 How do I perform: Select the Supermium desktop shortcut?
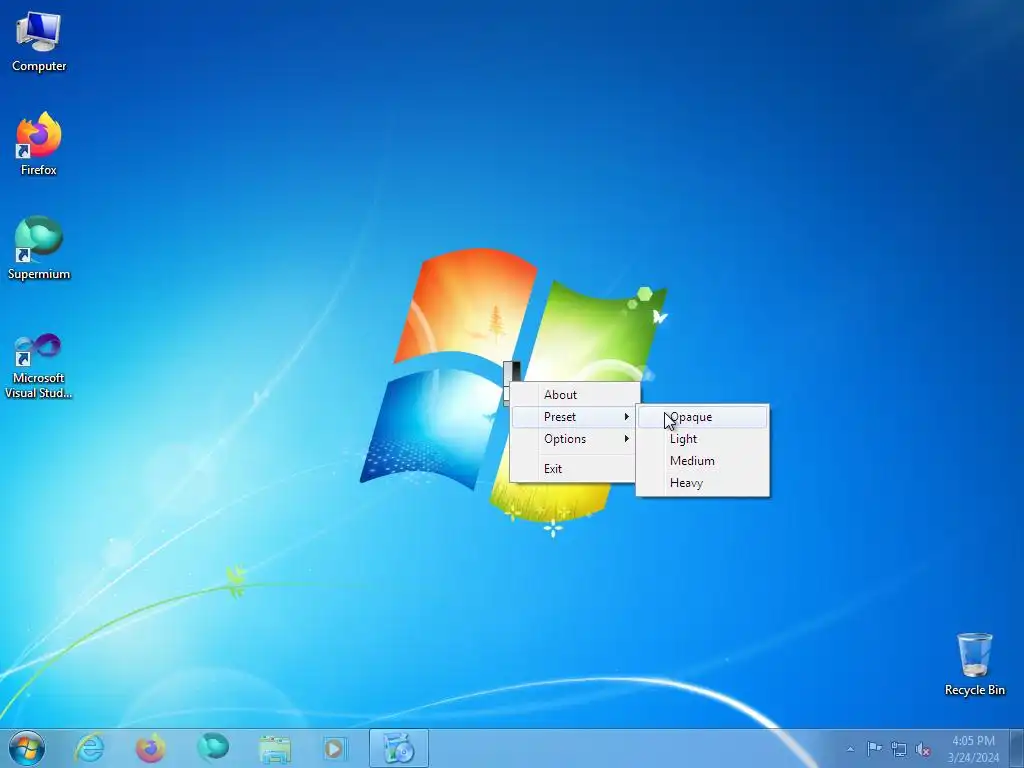(x=39, y=248)
